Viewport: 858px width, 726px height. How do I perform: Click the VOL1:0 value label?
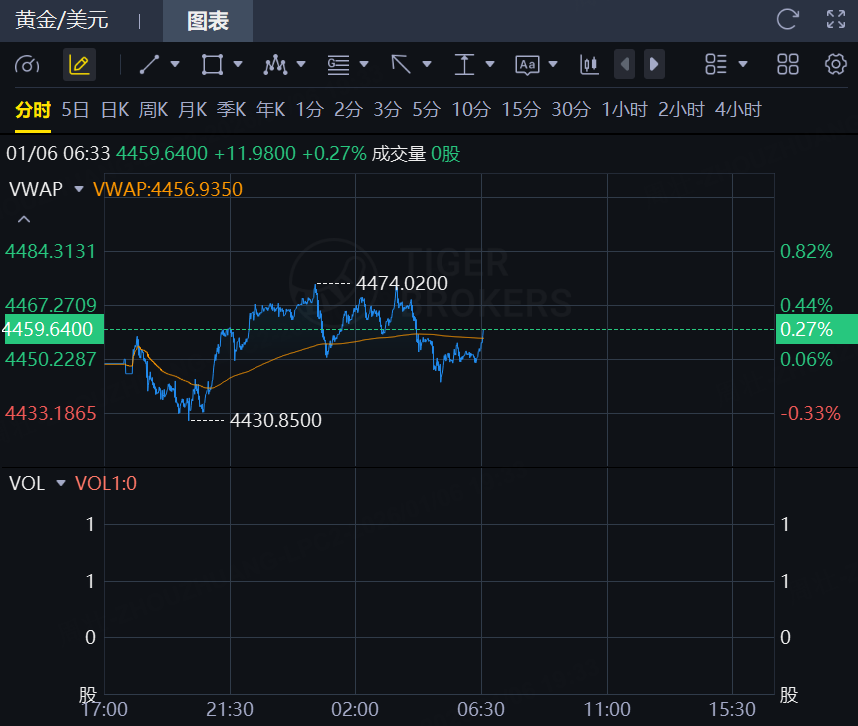coord(106,484)
